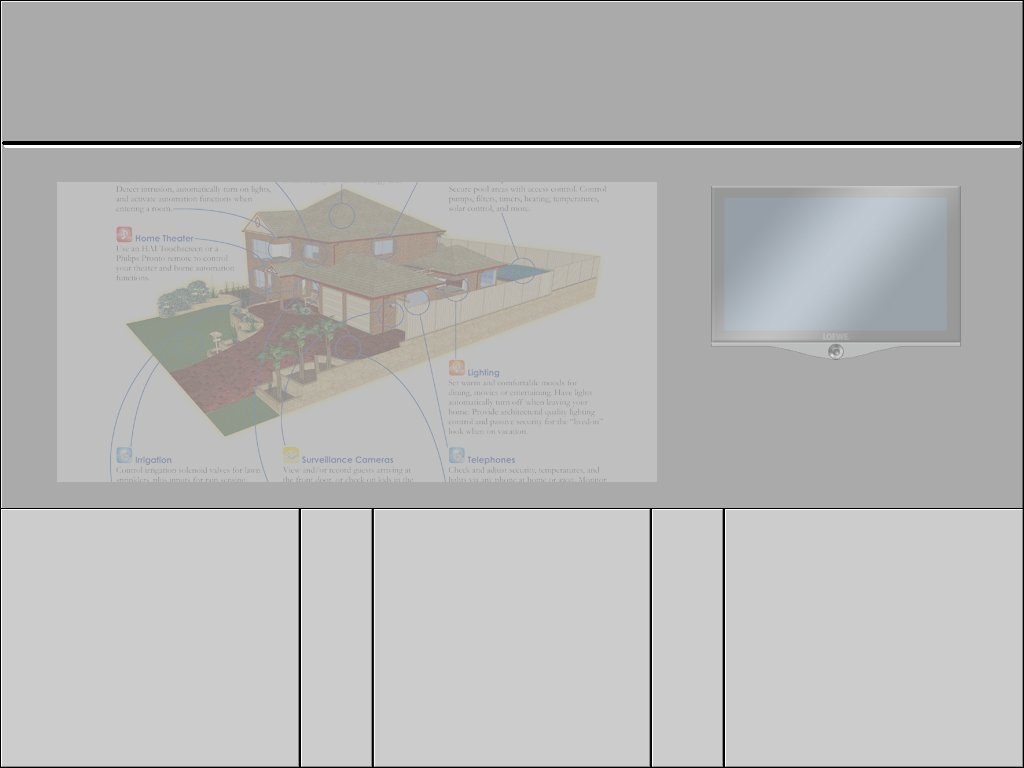Select the yellow Surveillance Cameras icon

(x=291, y=456)
